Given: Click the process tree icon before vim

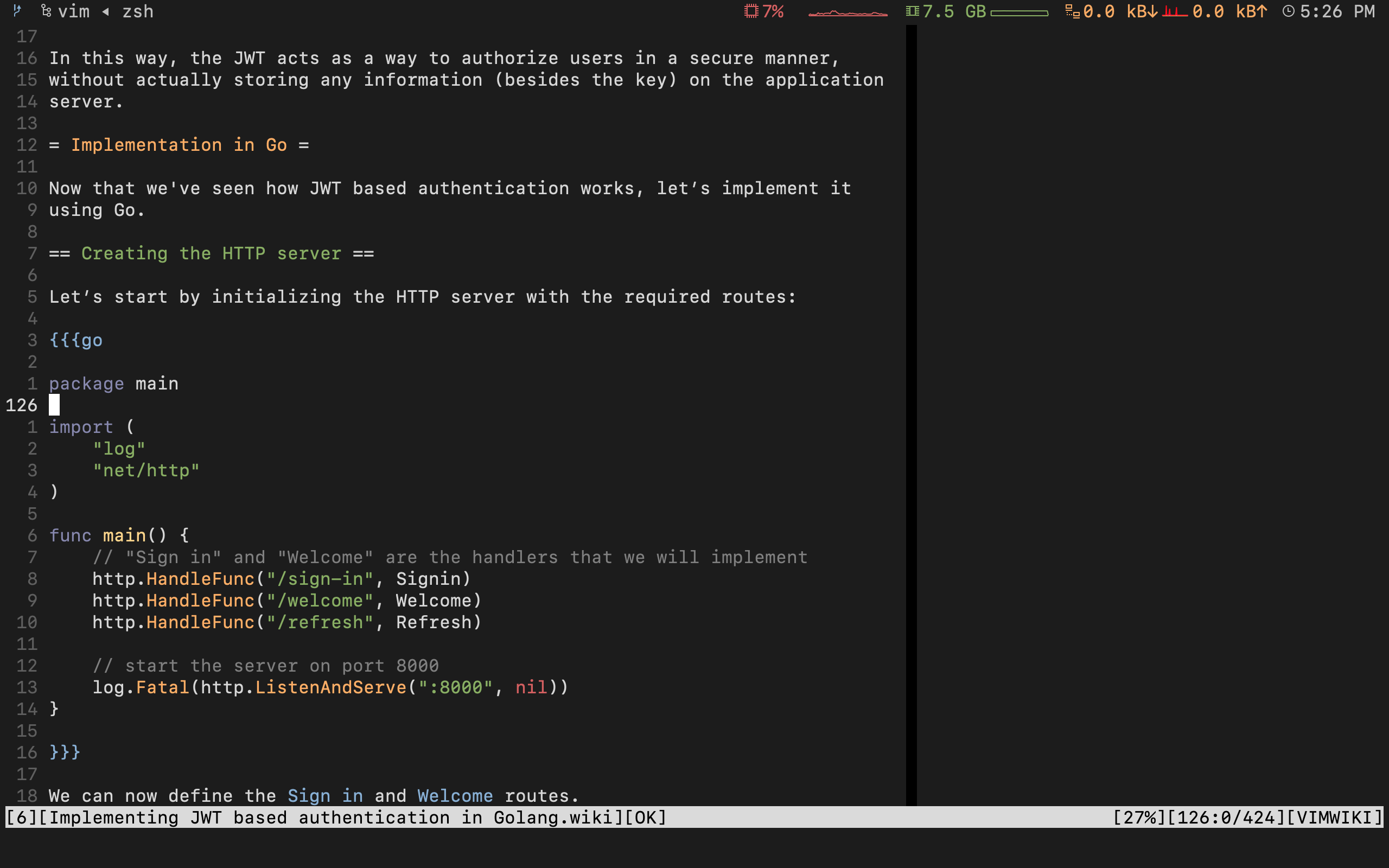Looking at the screenshot, I should point(47,11).
